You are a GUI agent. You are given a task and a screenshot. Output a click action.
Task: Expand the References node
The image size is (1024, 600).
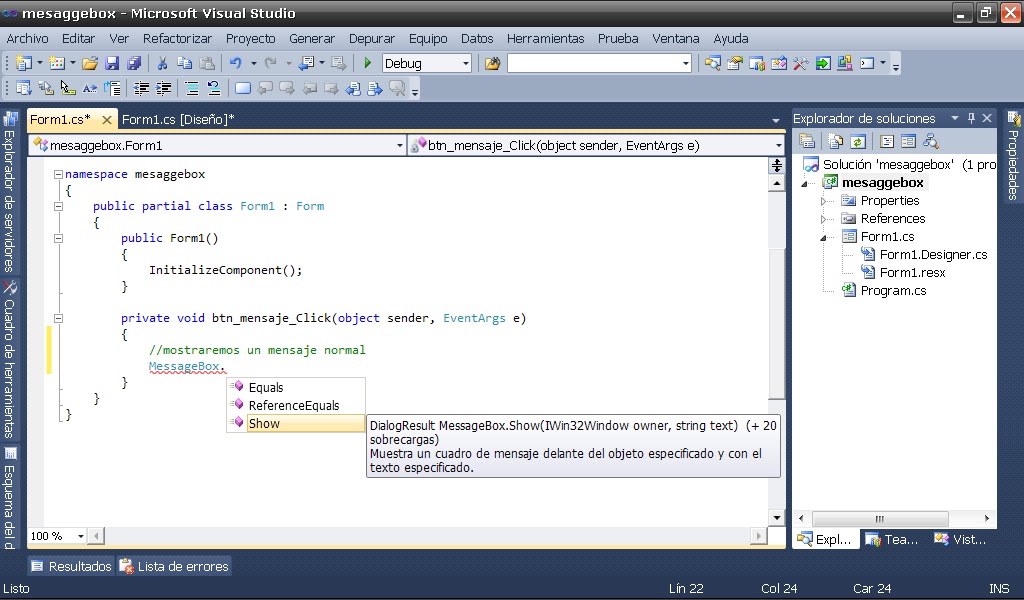pyautogui.click(x=824, y=218)
